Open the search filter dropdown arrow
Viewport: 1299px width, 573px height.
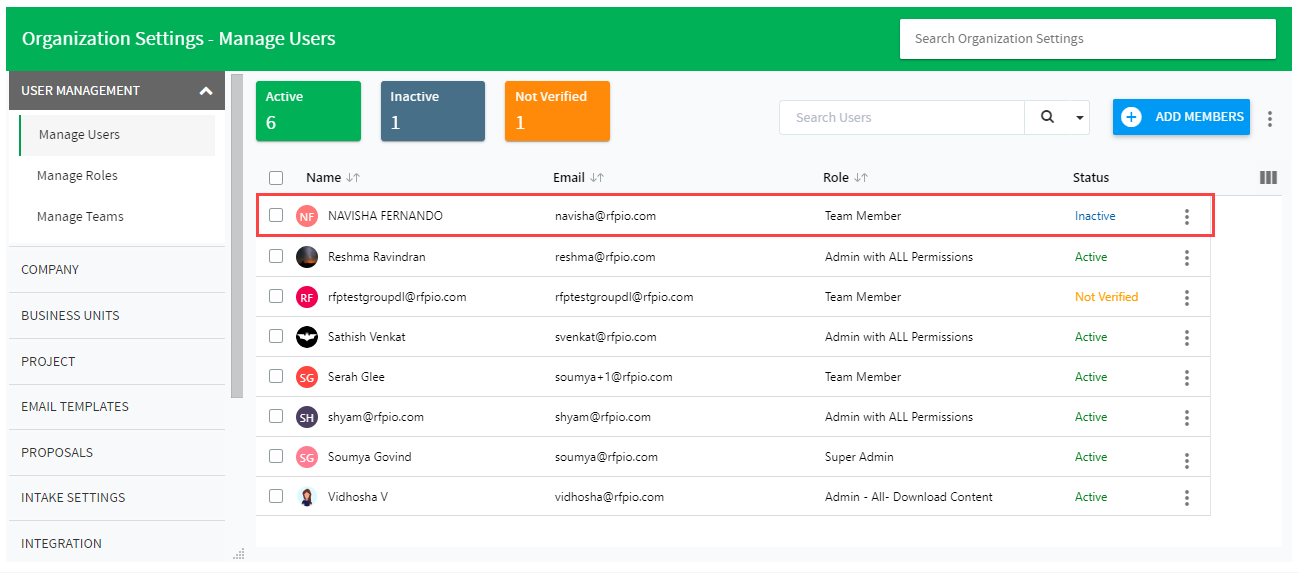1080,118
